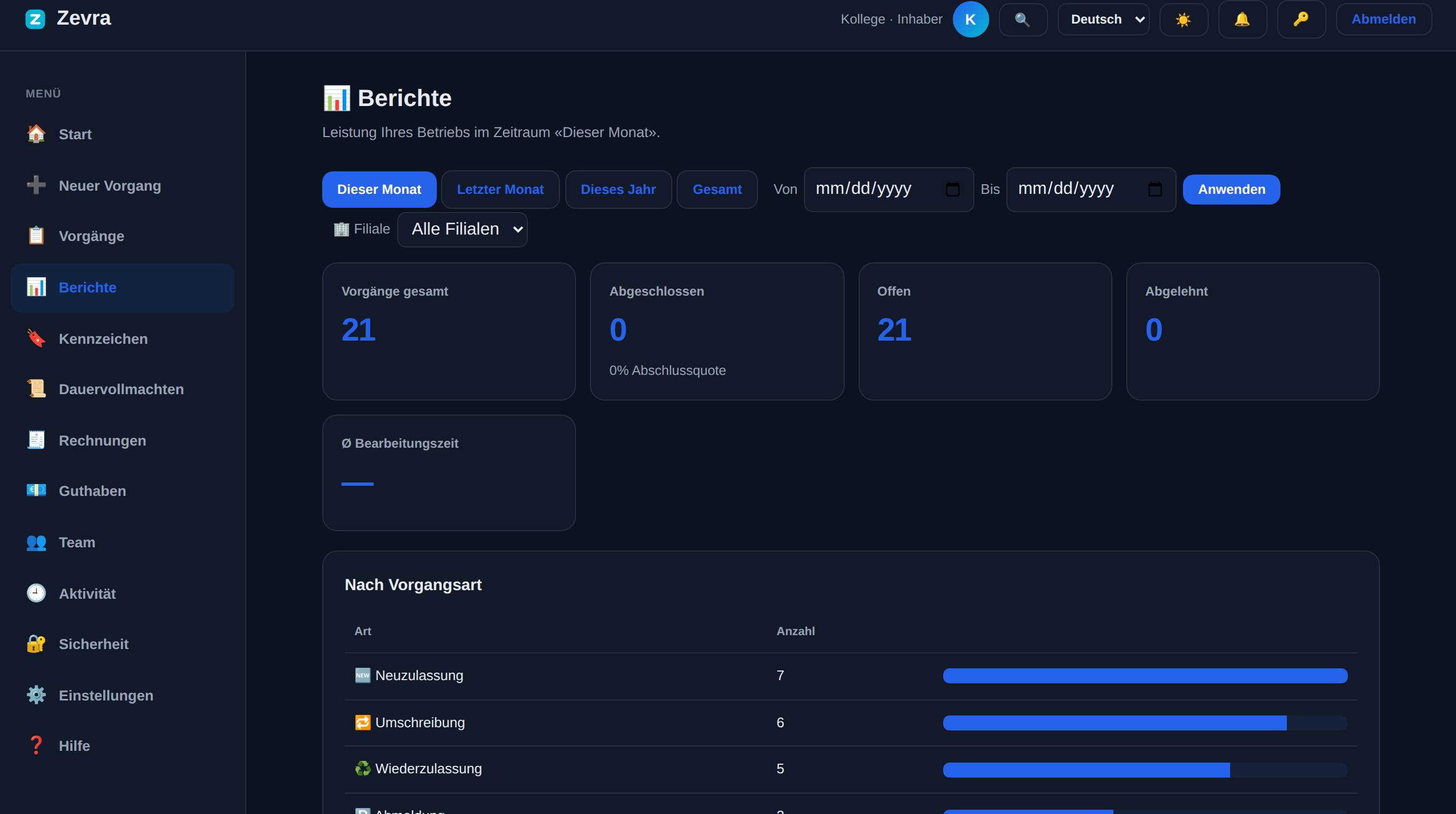This screenshot has width=1456, height=814.
Task: Click the key icon button
Action: point(1301,20)
